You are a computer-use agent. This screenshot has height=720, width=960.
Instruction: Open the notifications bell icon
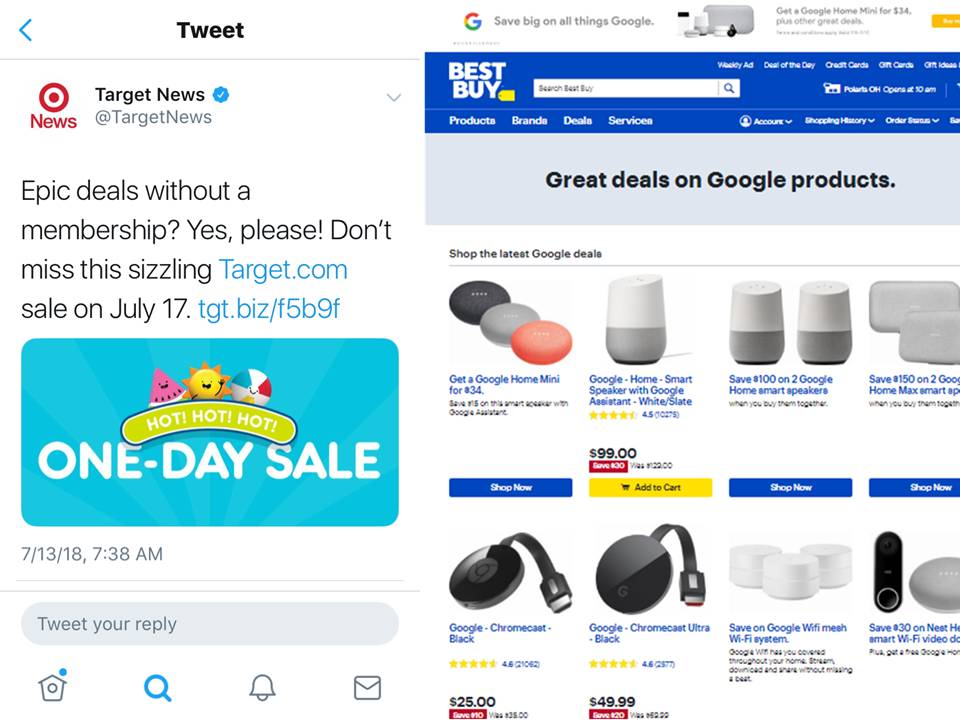point(262,687)
